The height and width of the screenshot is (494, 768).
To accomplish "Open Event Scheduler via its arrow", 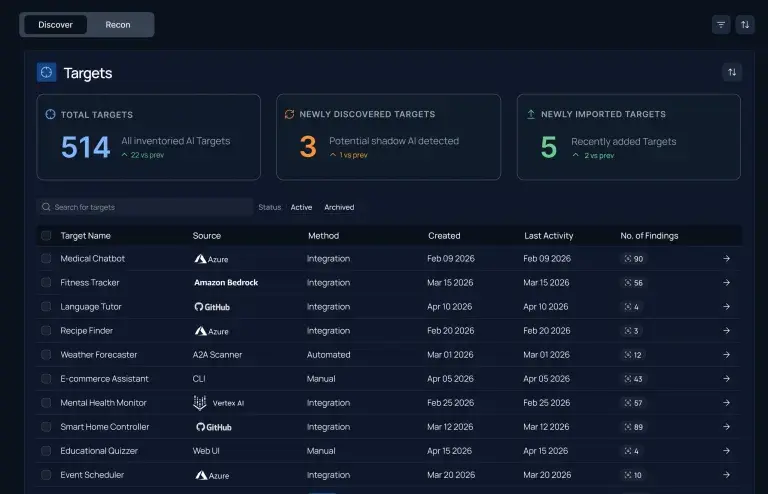I will pyautogui.click(x=726, y=474).
